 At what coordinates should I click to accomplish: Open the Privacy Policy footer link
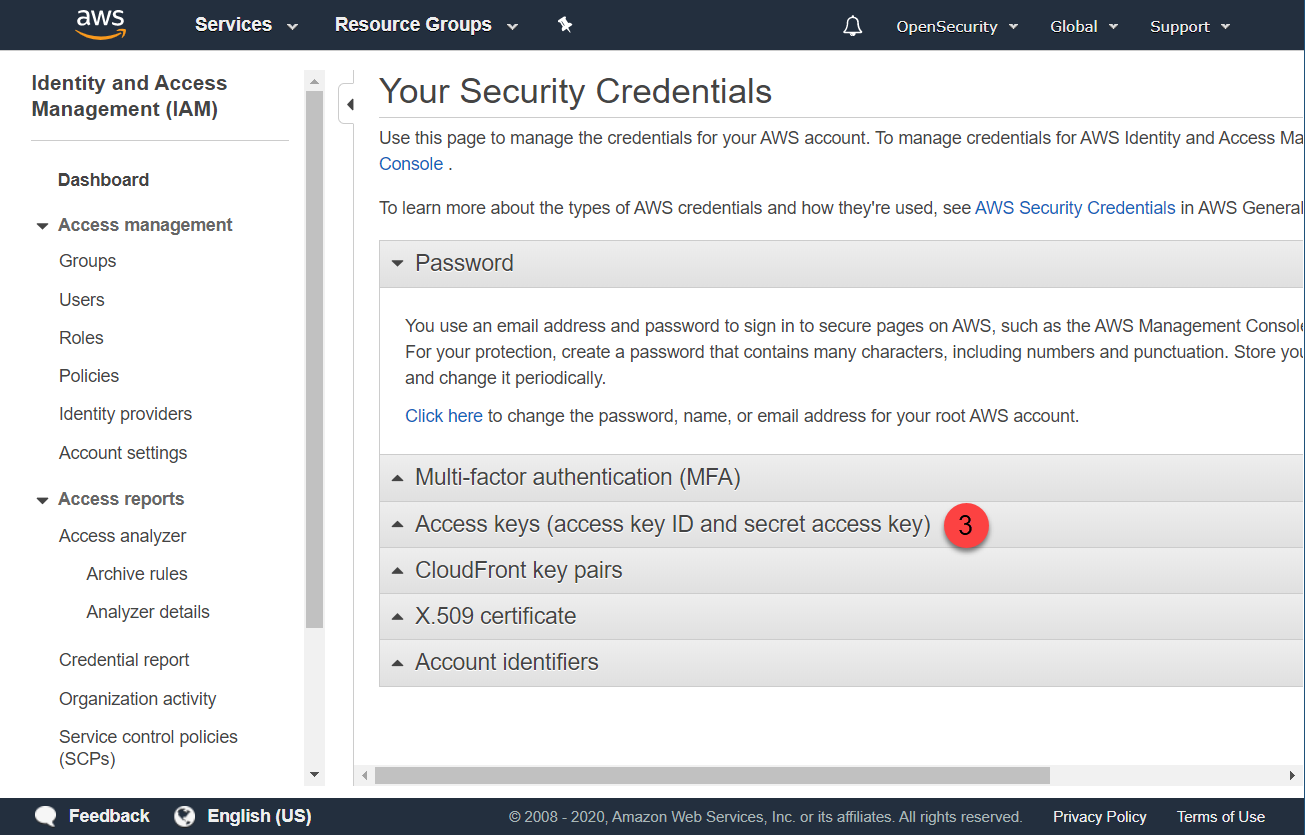tap(1099, 817)
